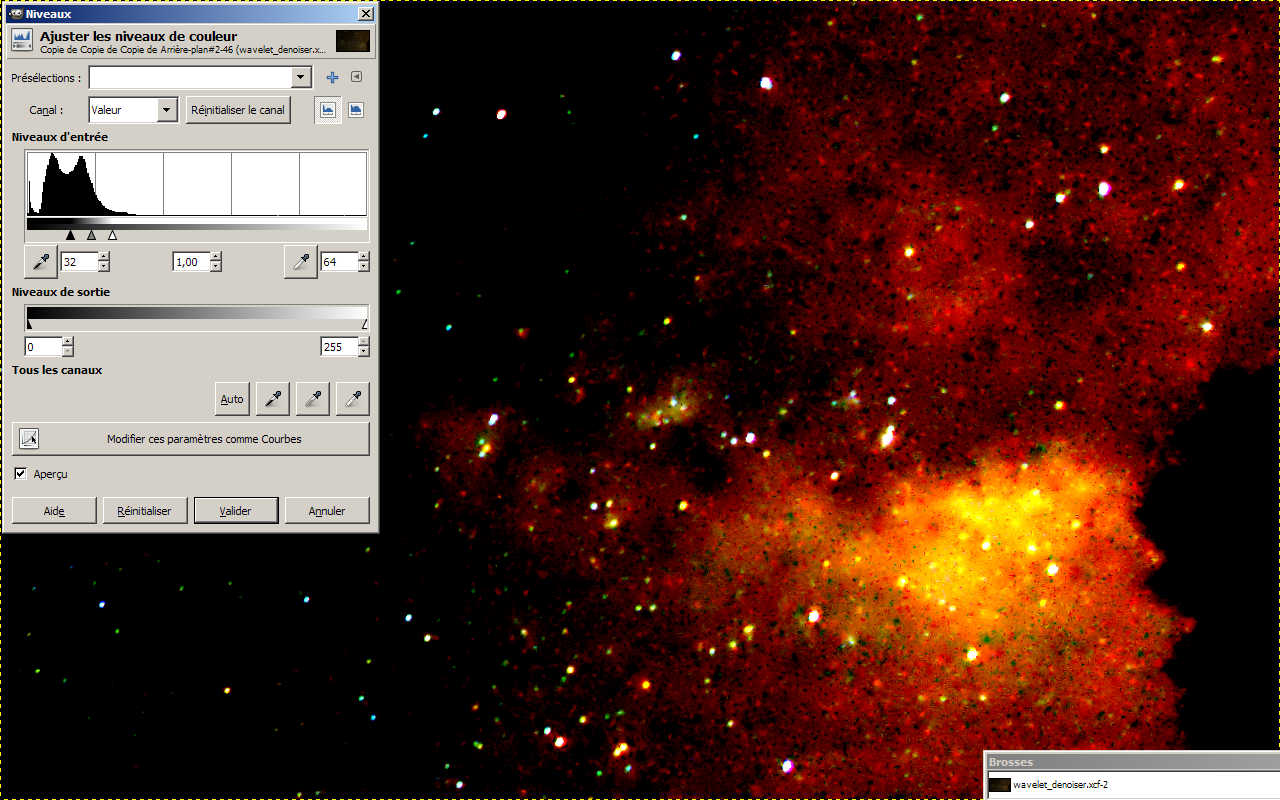1280x800 pixels.
Task: Pick white point with input eyedropper
Action: 301,262
